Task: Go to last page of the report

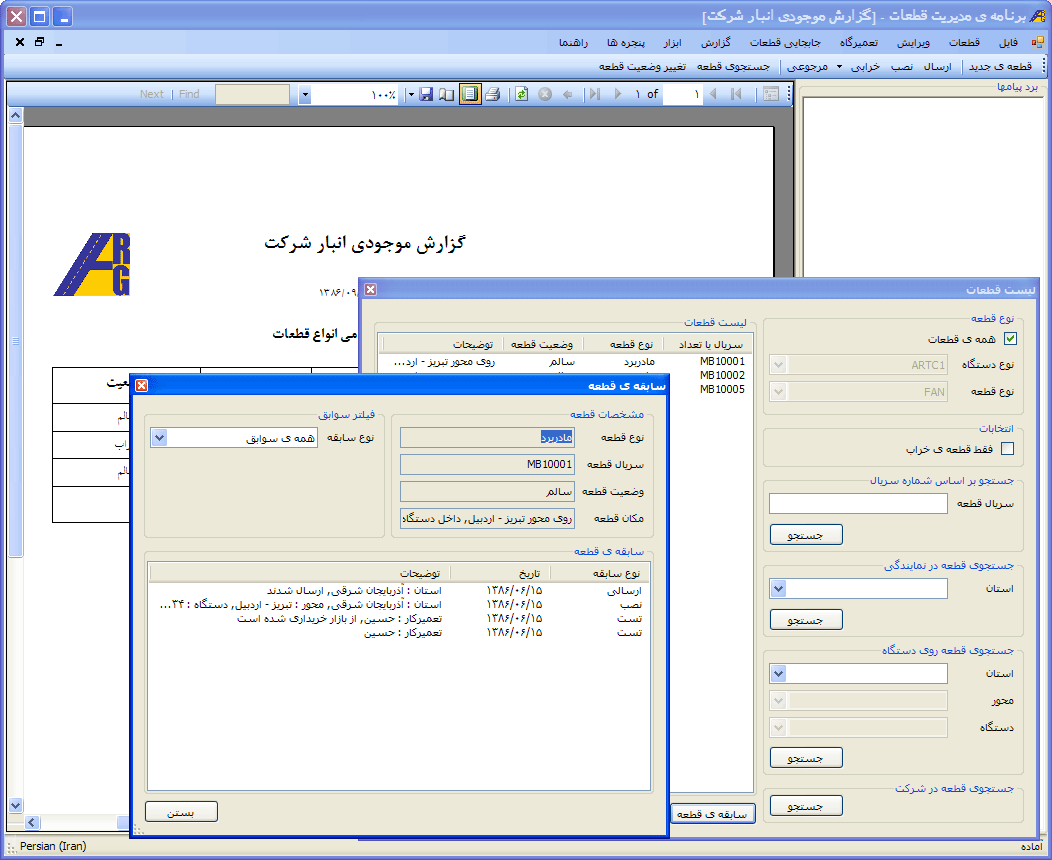Action: tap(594, 95)
